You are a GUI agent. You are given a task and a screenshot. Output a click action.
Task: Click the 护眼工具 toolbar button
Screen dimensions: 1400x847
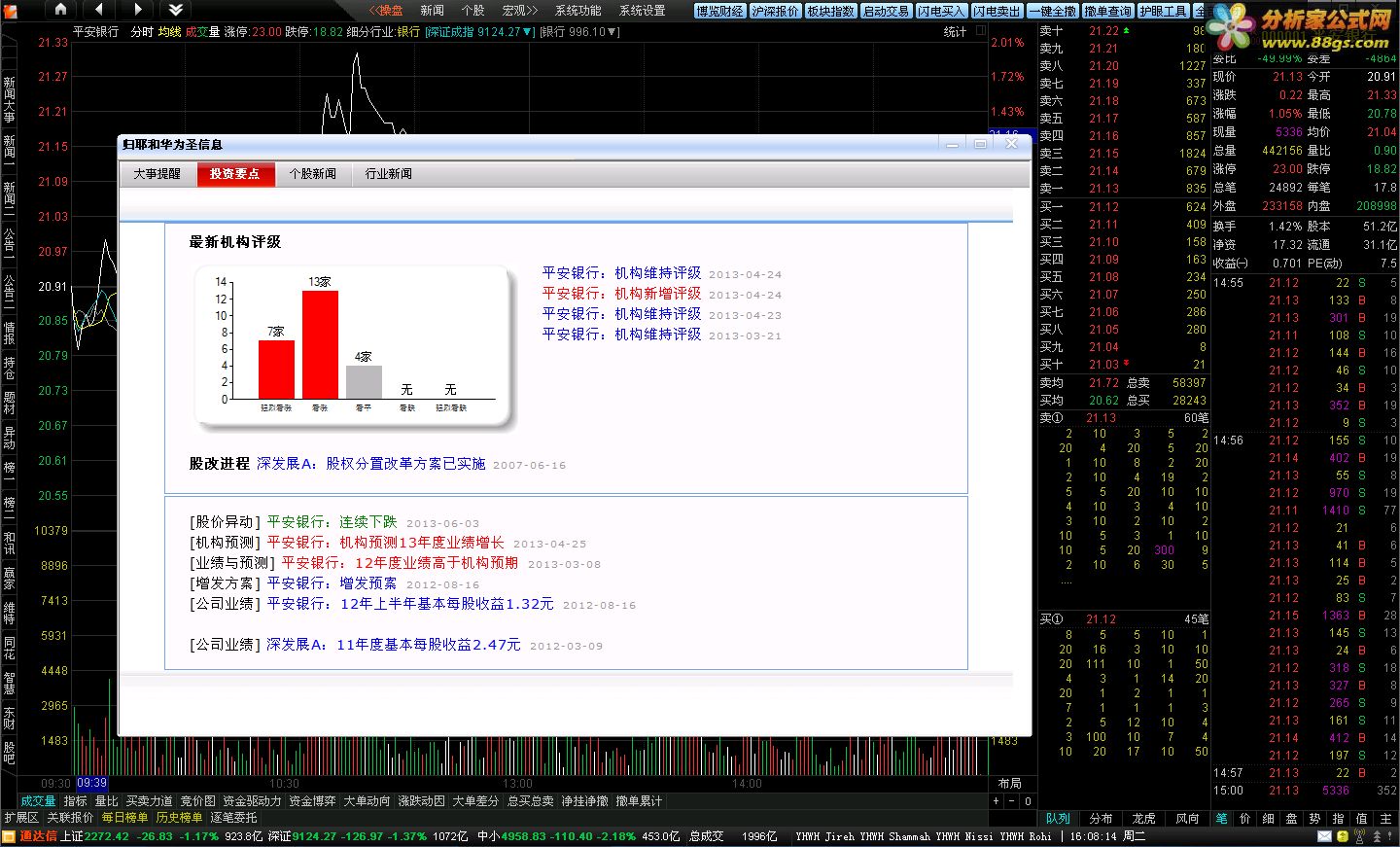(x=1163, y=11)
